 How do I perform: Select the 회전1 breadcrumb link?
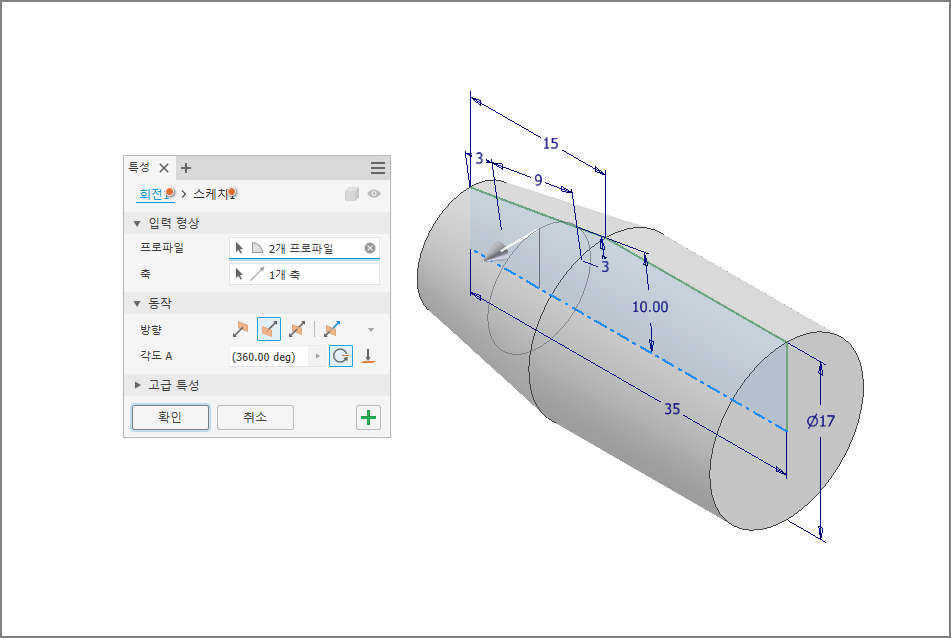click(x=156, y=194)
